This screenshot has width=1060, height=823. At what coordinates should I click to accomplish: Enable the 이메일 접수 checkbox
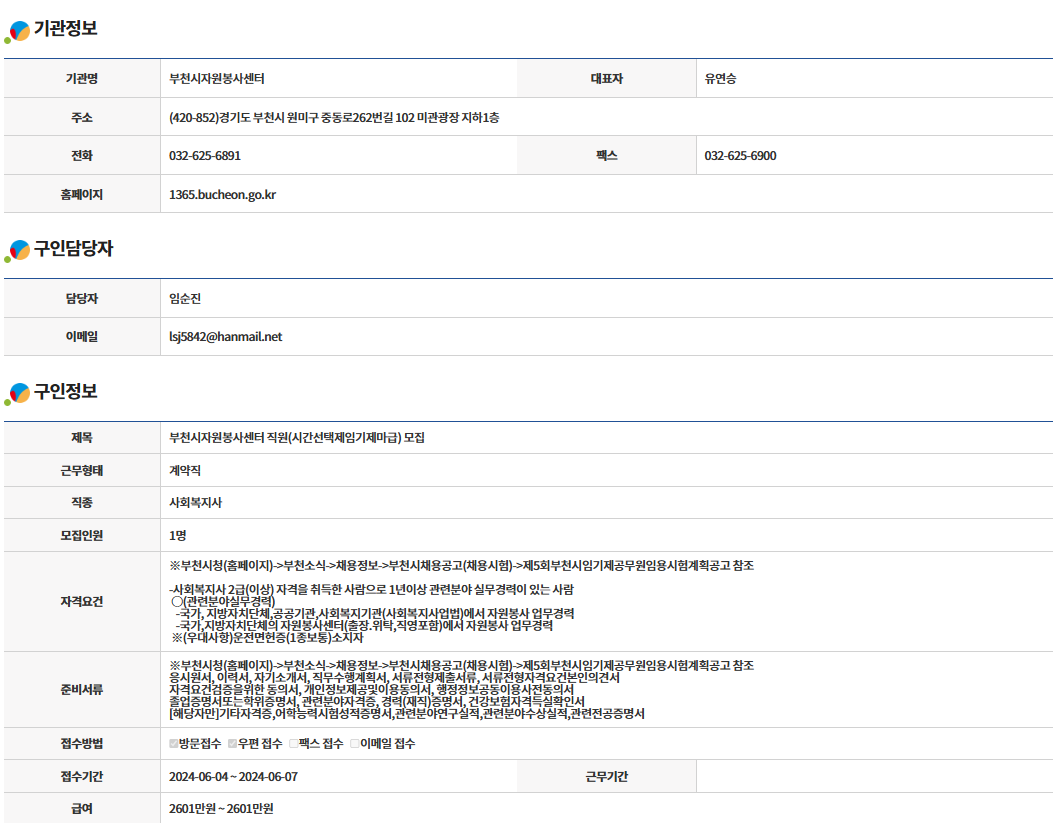coord(354,744)
